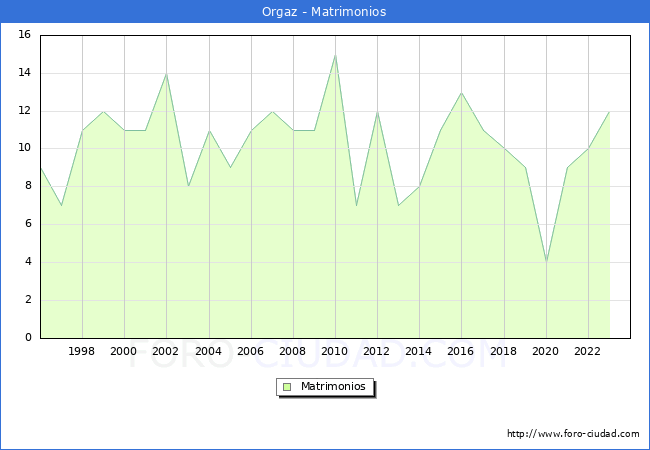Click the x-axis label 2006
The image size is (650, 450).
pyautogui.click(x=250, y=351)
